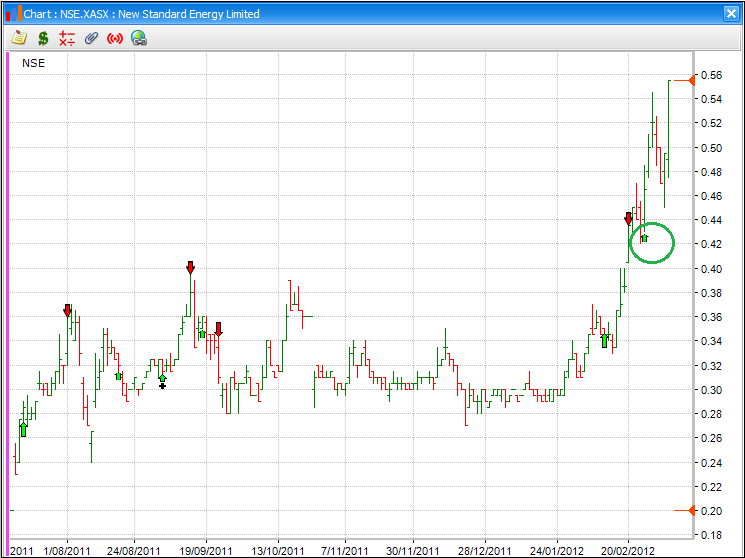This screenshot has width=745, height=558.
Task: Open the red calculator operators toolbar icon
Action: [67, 38]
